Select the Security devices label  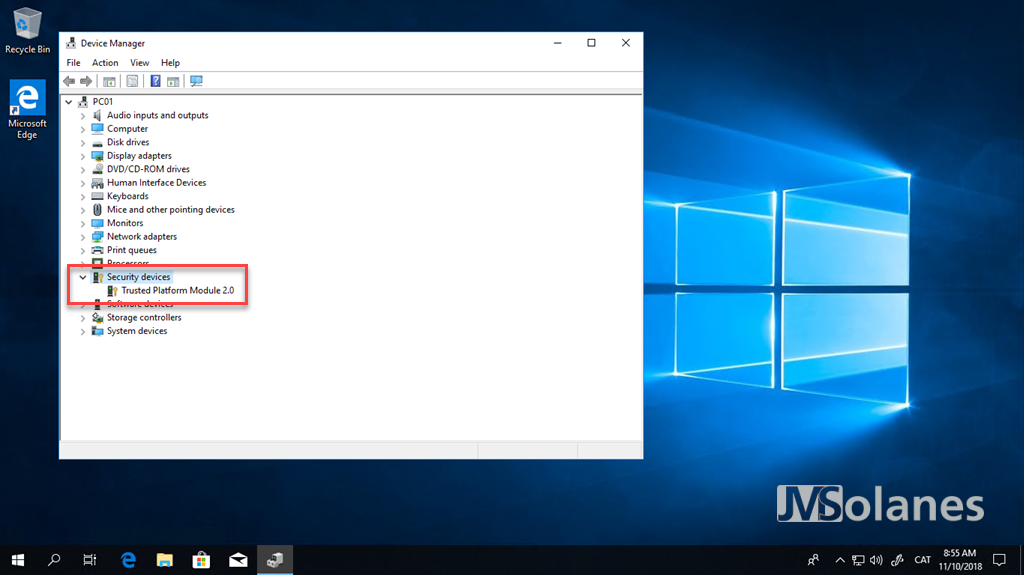pyautogui.click(x=138, y=277)
